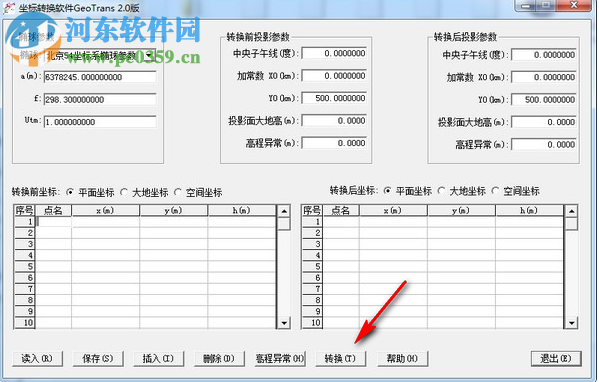Click h(m) header in right table

[529, 210]
